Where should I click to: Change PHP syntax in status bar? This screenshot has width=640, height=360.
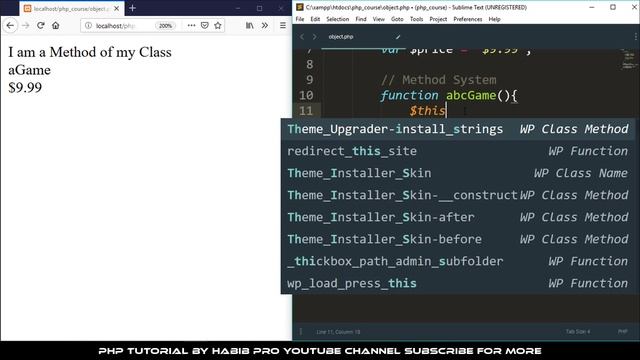[x=622, y=331]
